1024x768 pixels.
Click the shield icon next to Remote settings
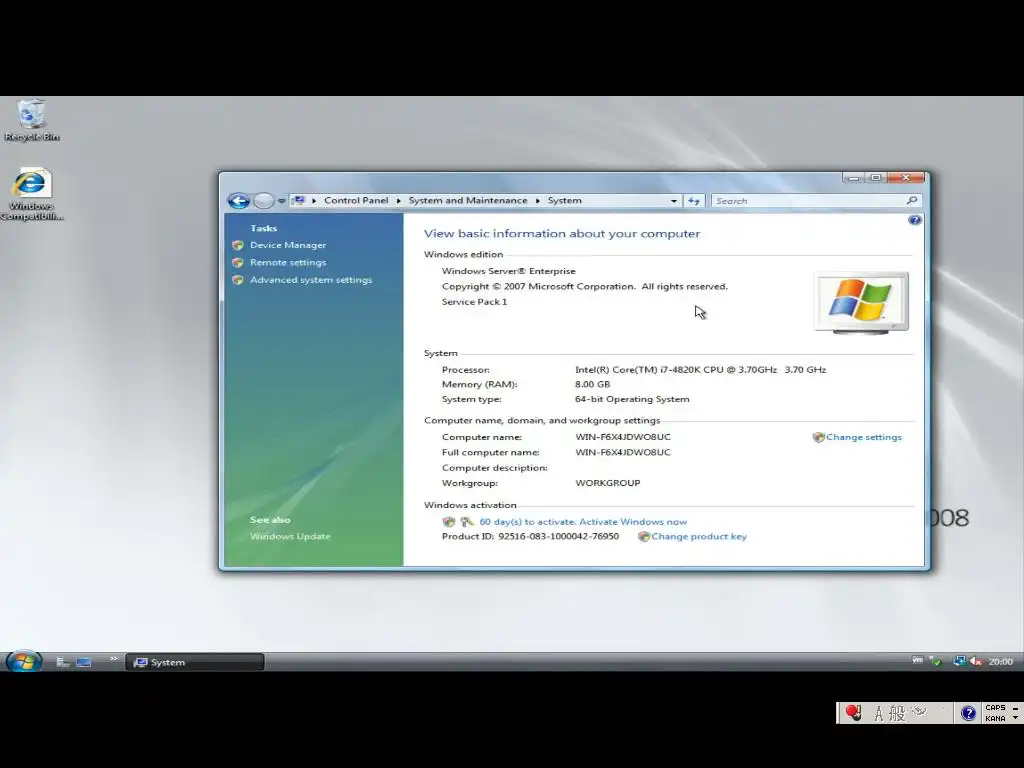click(238, 263)
